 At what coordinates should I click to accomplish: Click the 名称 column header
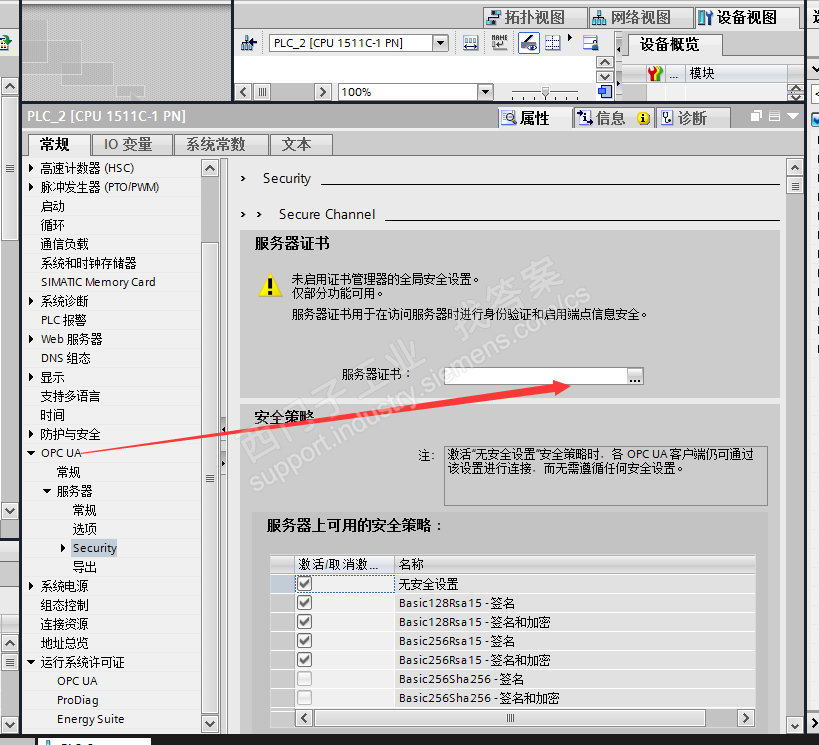(x=575, y=564)
